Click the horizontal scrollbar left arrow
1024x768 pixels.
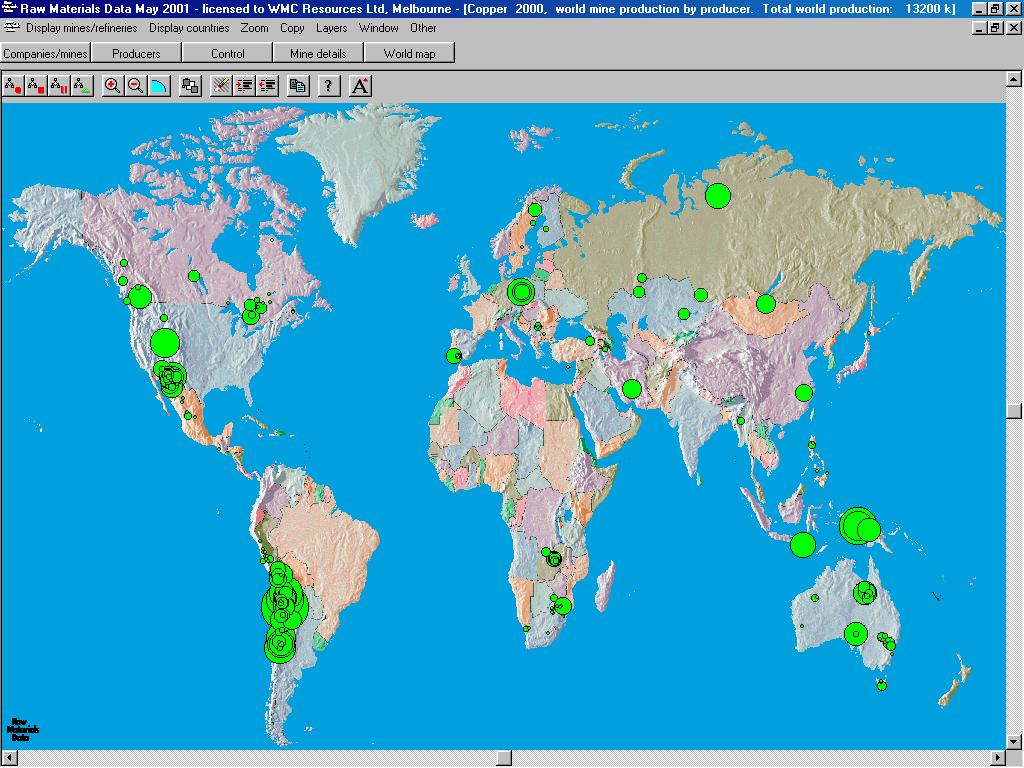click(x=9, y=758)
